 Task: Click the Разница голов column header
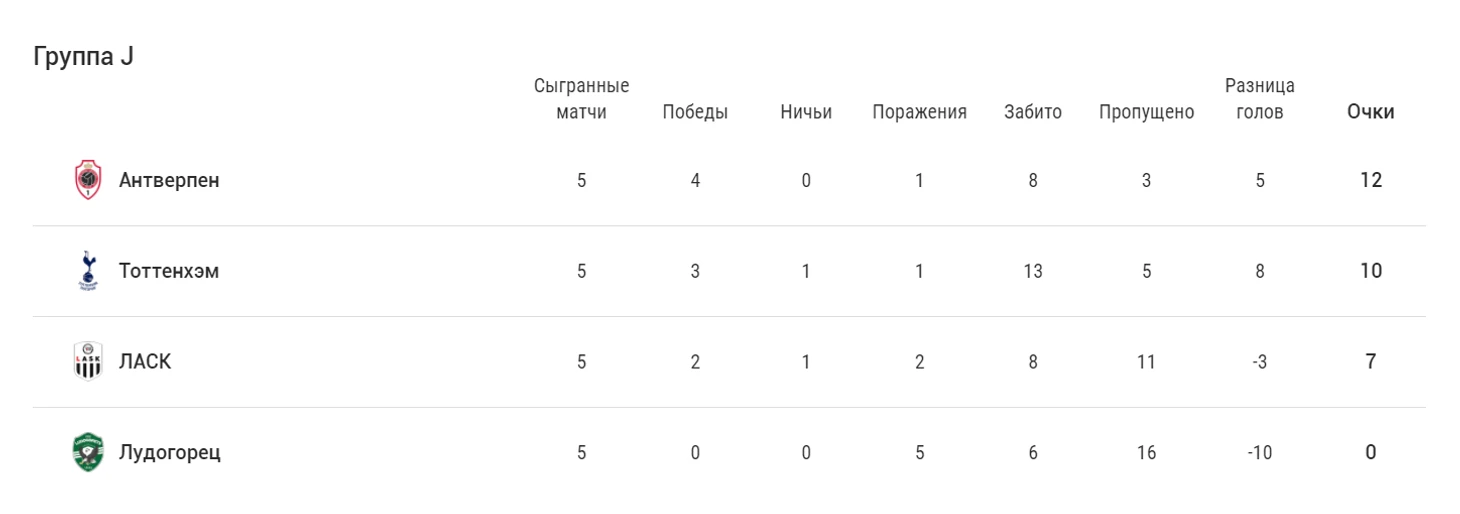1260,99
